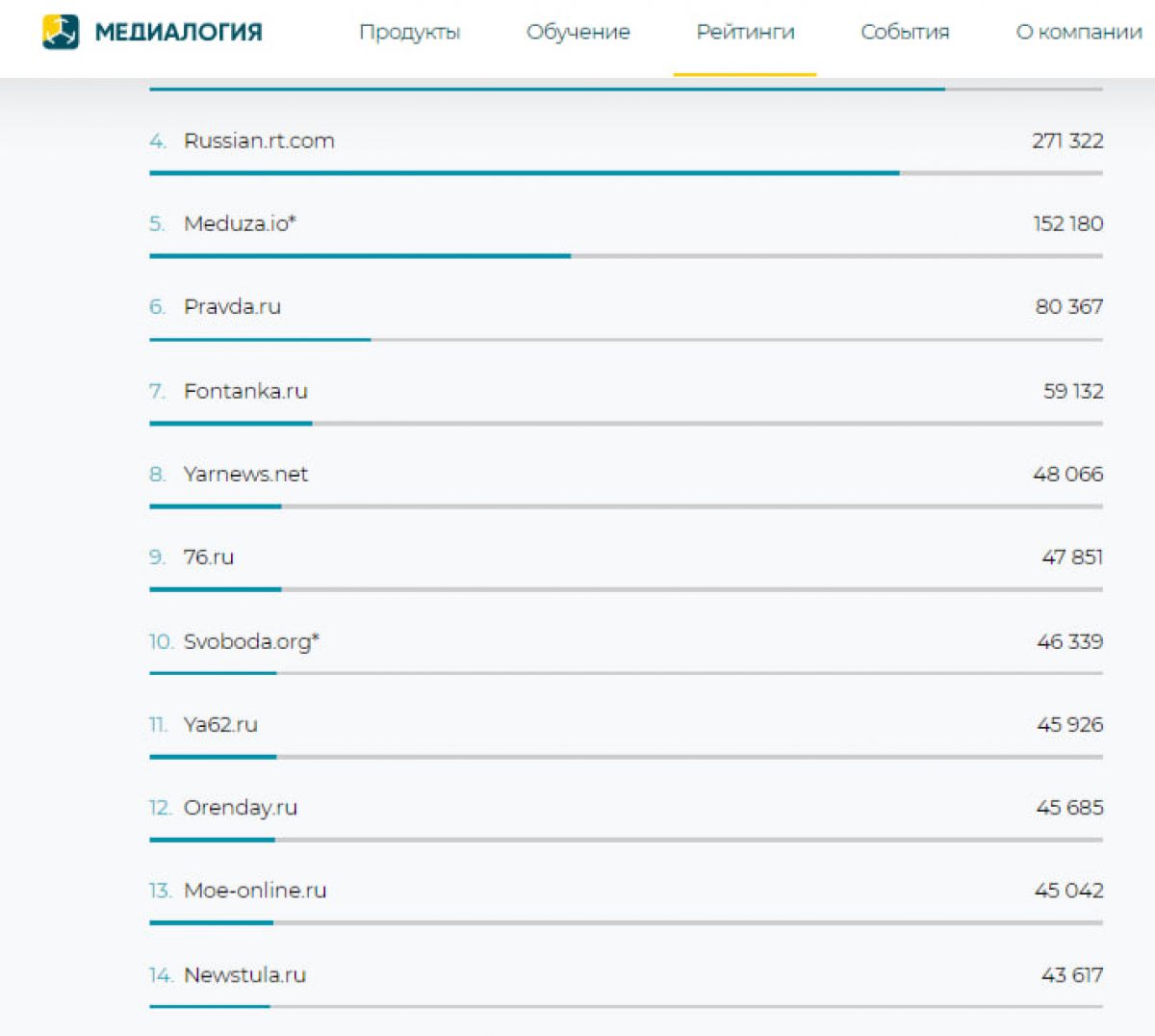The width and height of the screenshot is (1155, 1036).
Task: Open the О компании menu
Action: tap(1079, 32)
